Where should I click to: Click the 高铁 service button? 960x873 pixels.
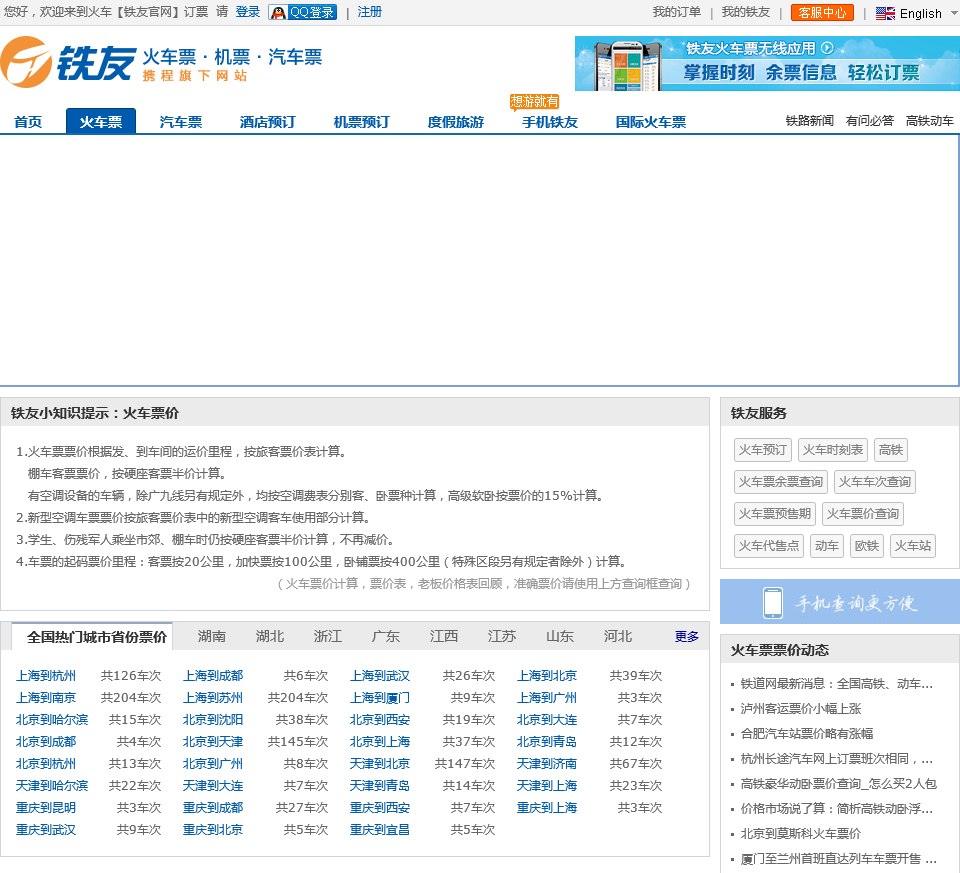pos(891,450)
